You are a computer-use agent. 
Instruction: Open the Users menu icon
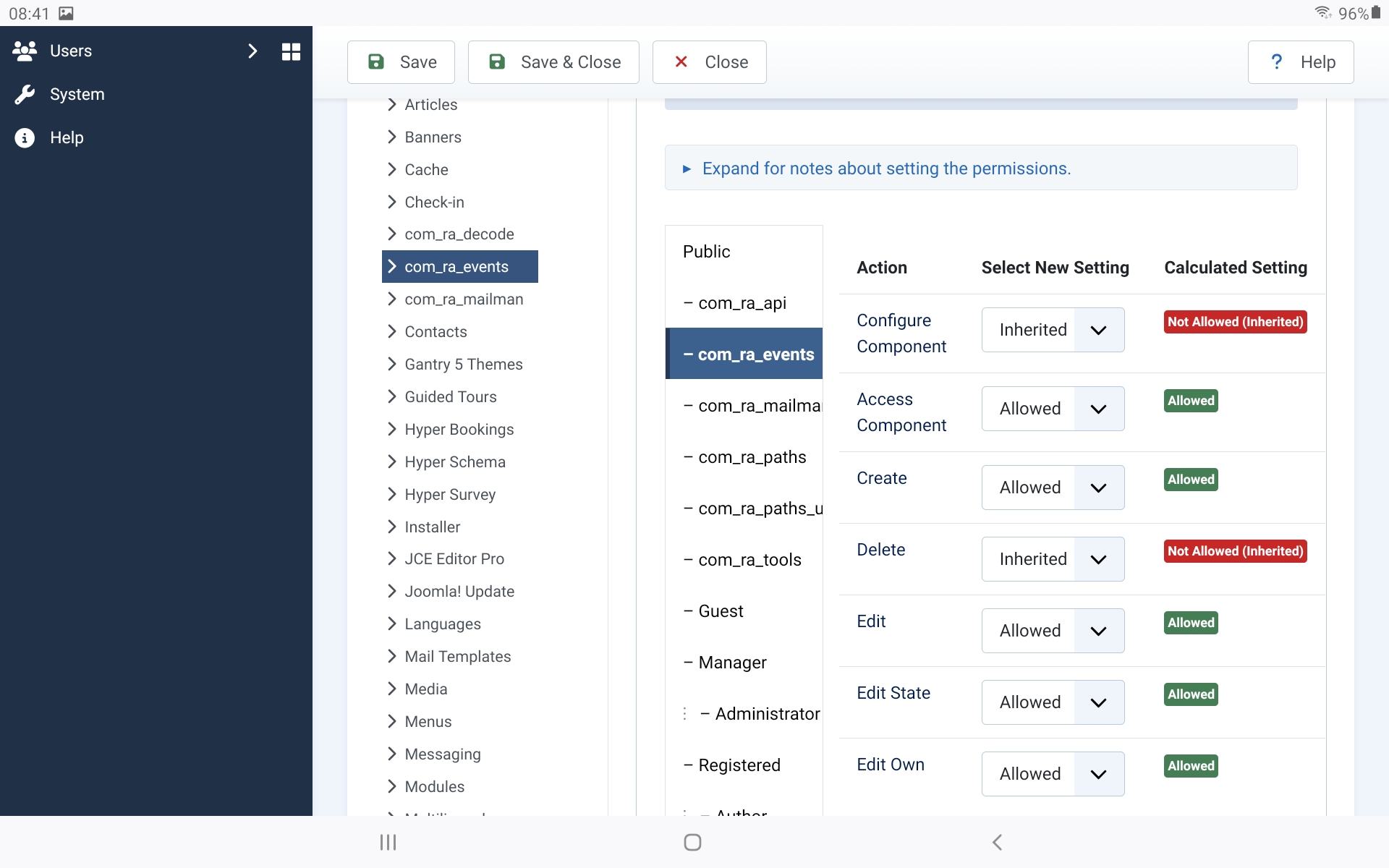click(25, 51)
